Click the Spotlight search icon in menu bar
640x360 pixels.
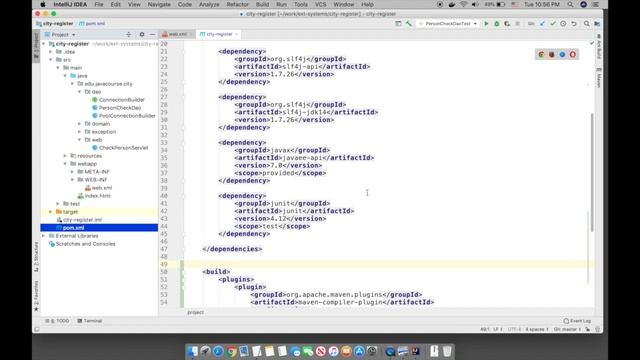(x=570, y=4)
